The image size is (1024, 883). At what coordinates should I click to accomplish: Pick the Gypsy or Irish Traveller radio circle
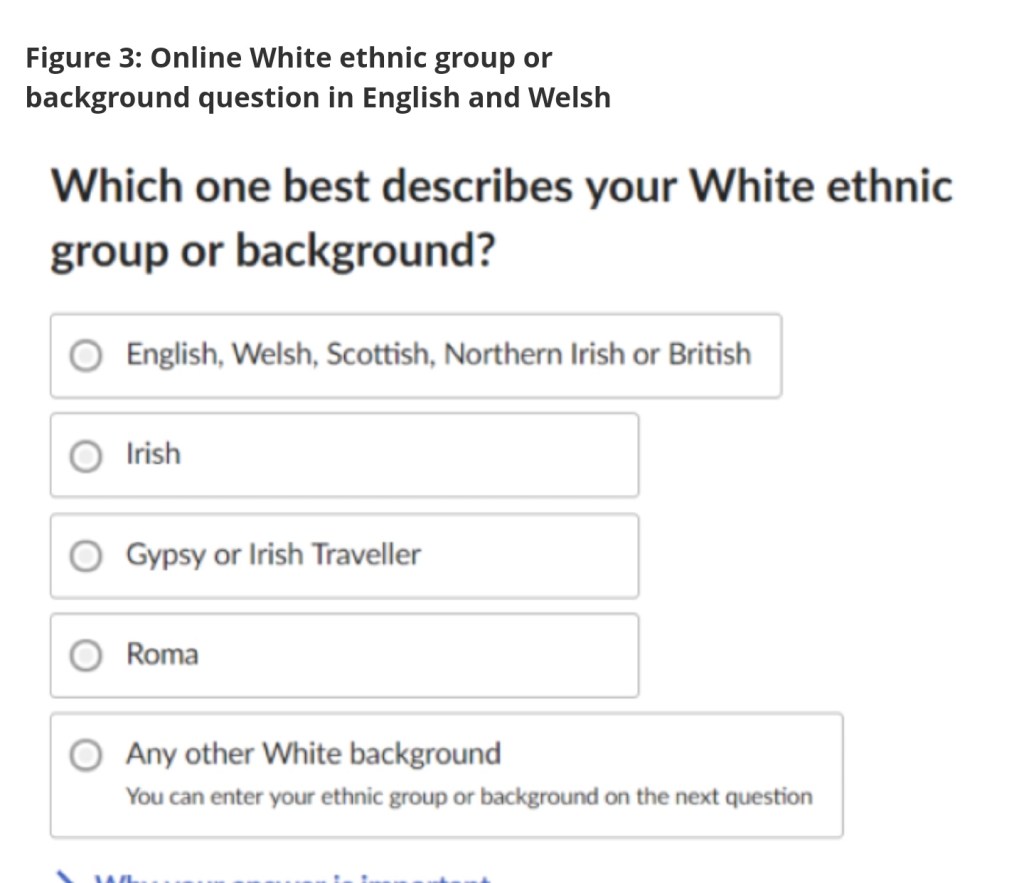click(x=87, y=556)
